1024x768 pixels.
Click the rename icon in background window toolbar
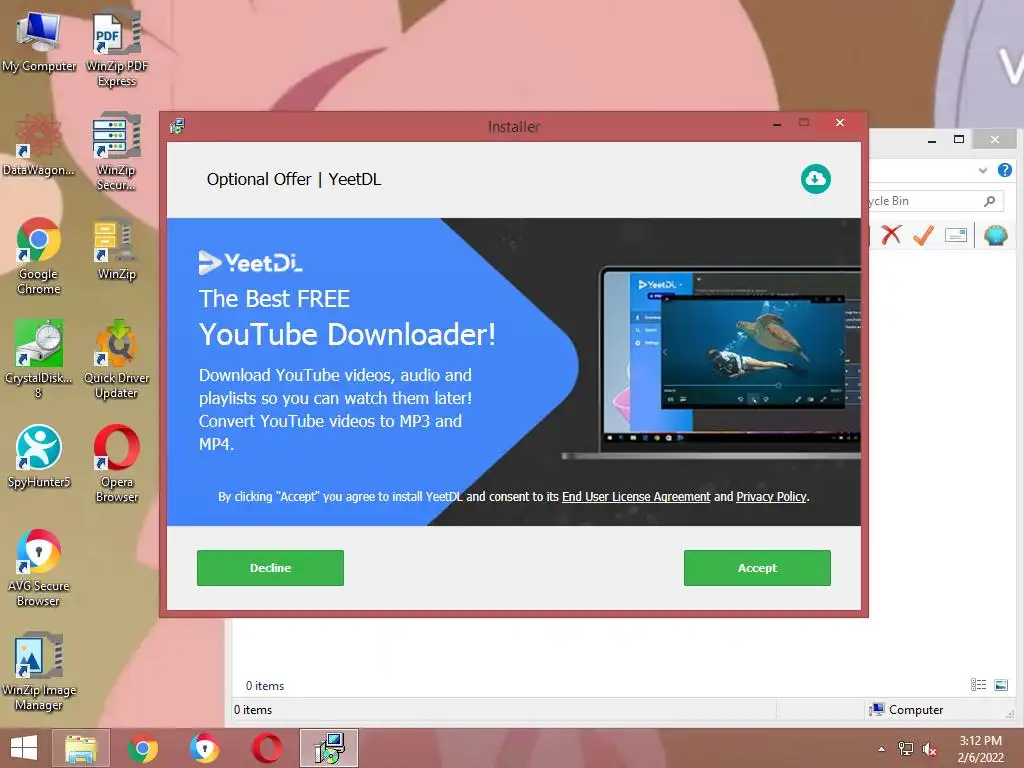pyautogui.click(x=955, y=235)
